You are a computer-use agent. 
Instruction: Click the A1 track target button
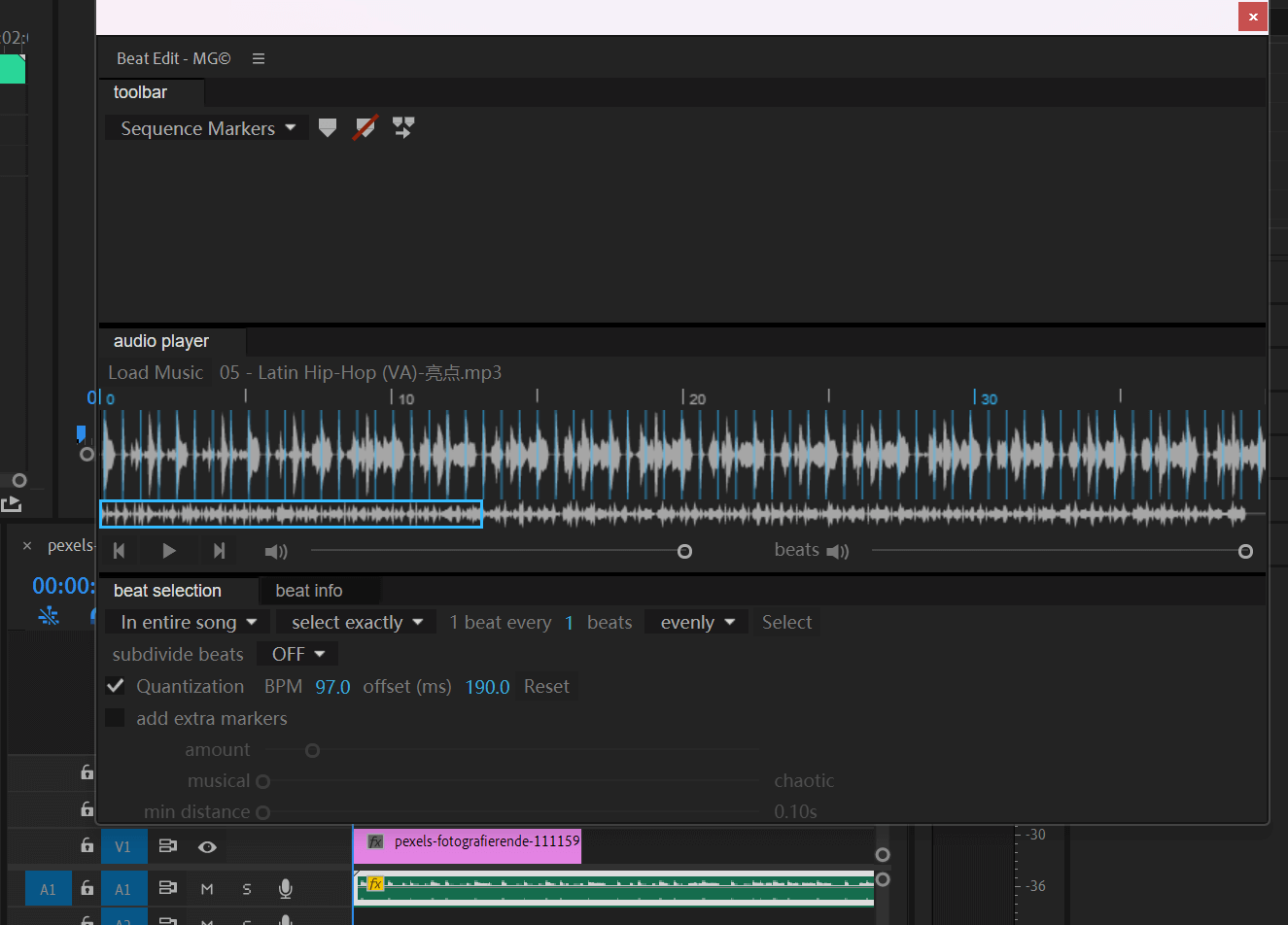(x=123, y=889)
